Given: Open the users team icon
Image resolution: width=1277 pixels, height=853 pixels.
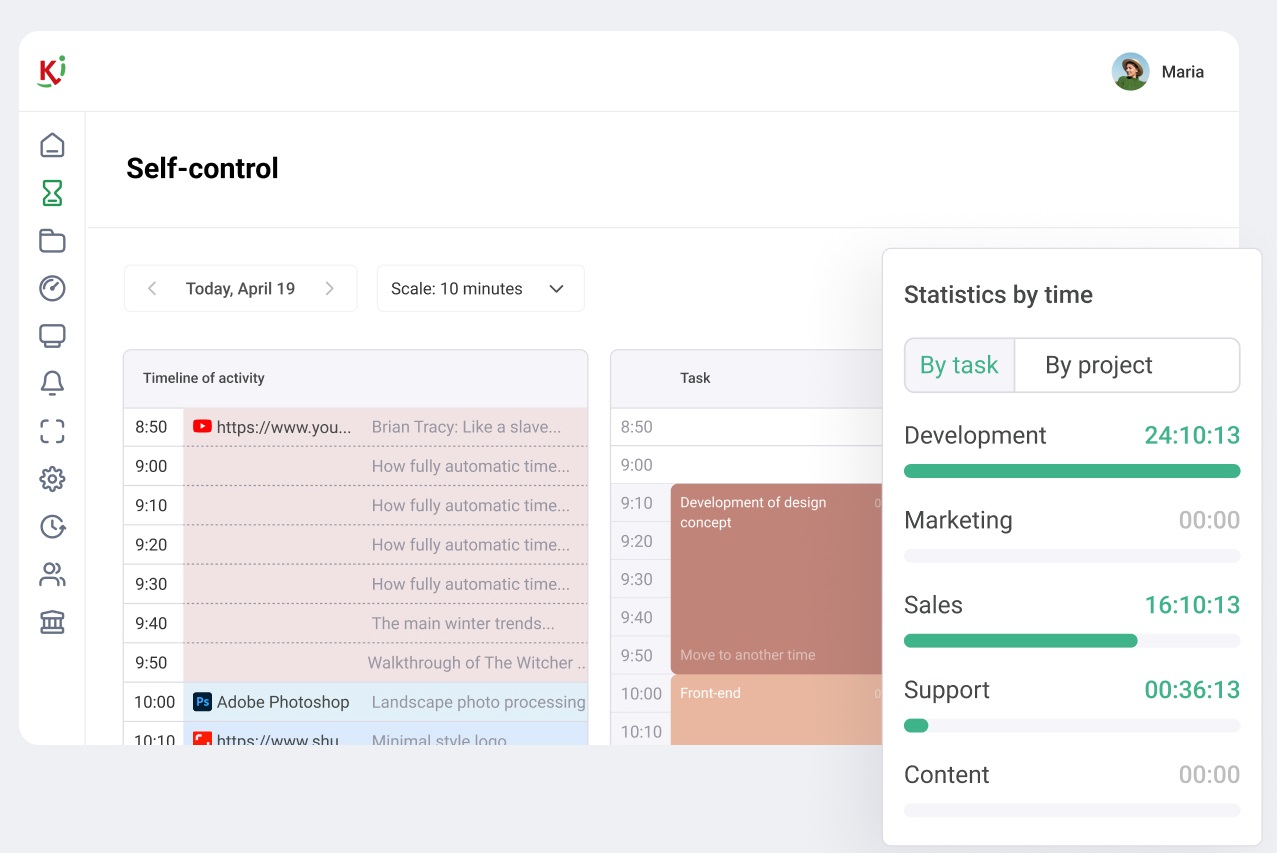Looking at the screenshot, I should pos(52,574).
